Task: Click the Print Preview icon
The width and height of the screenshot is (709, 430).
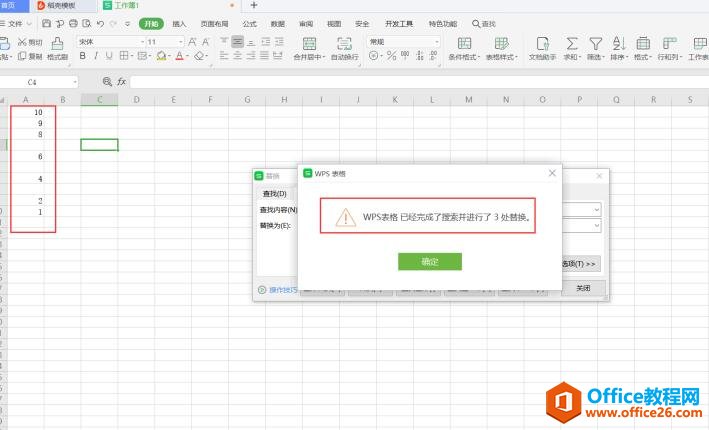Action: point(86,24)
